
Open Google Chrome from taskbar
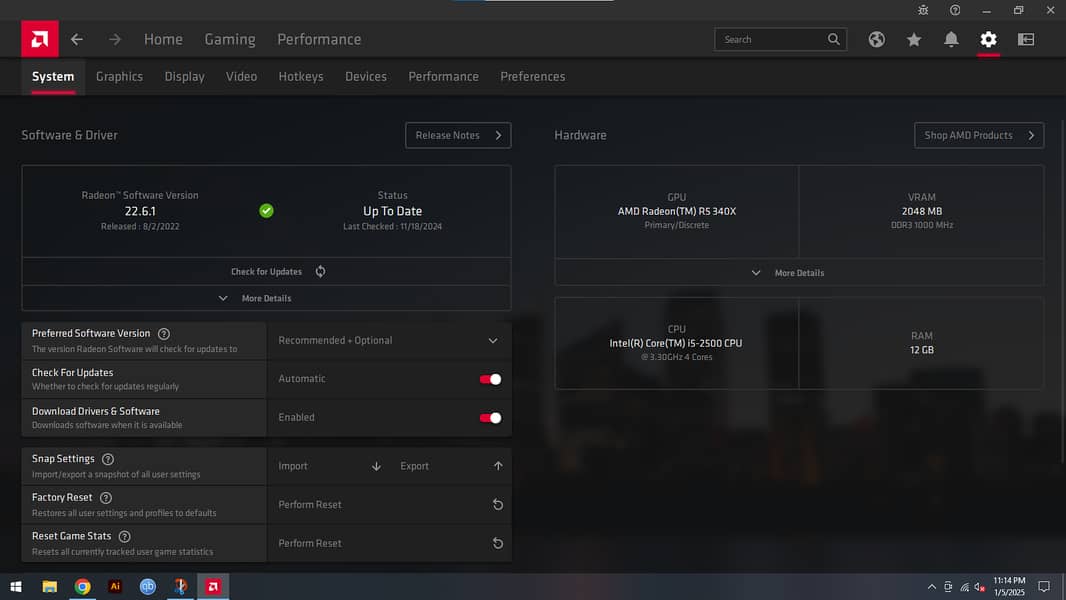(x=82, y=586)
